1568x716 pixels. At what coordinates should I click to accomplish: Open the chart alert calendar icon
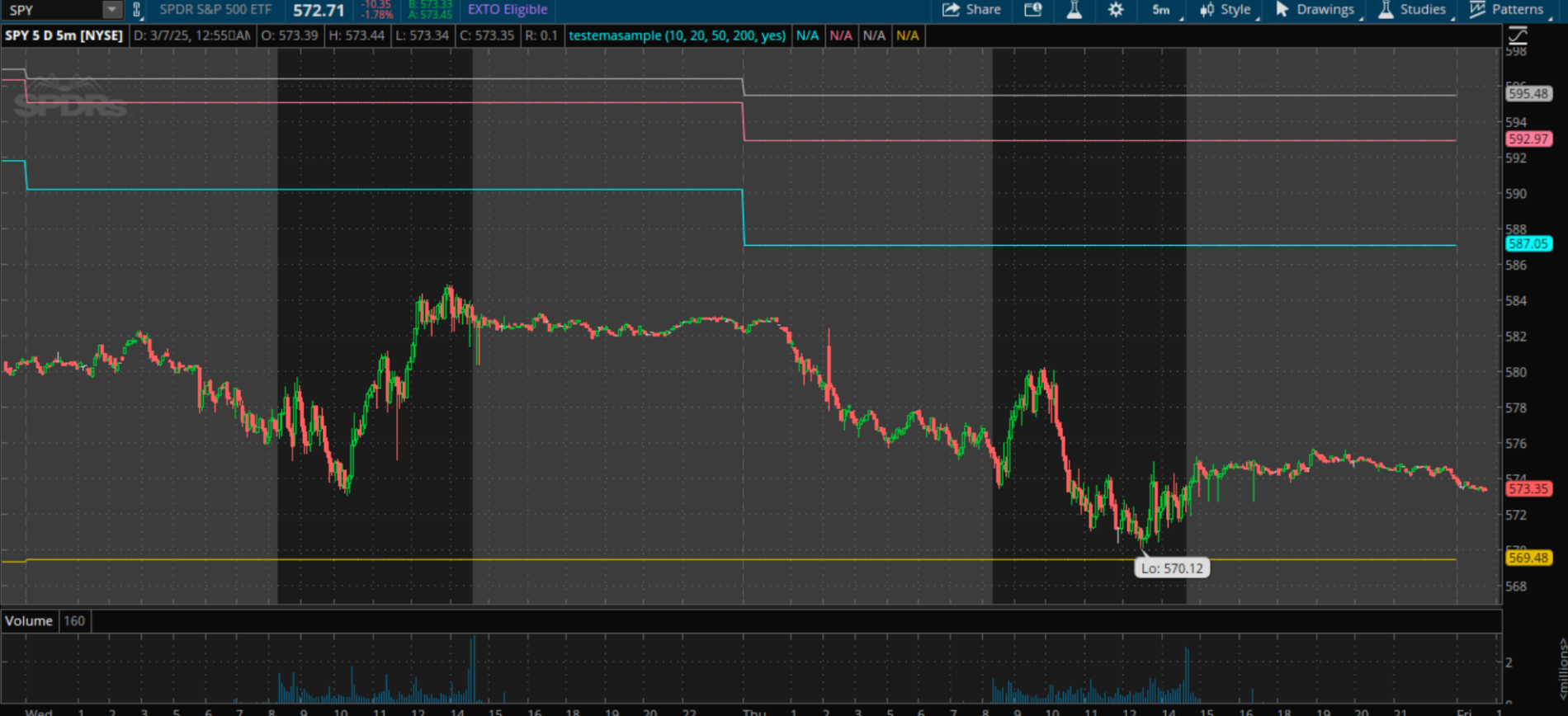point(1032,10)
